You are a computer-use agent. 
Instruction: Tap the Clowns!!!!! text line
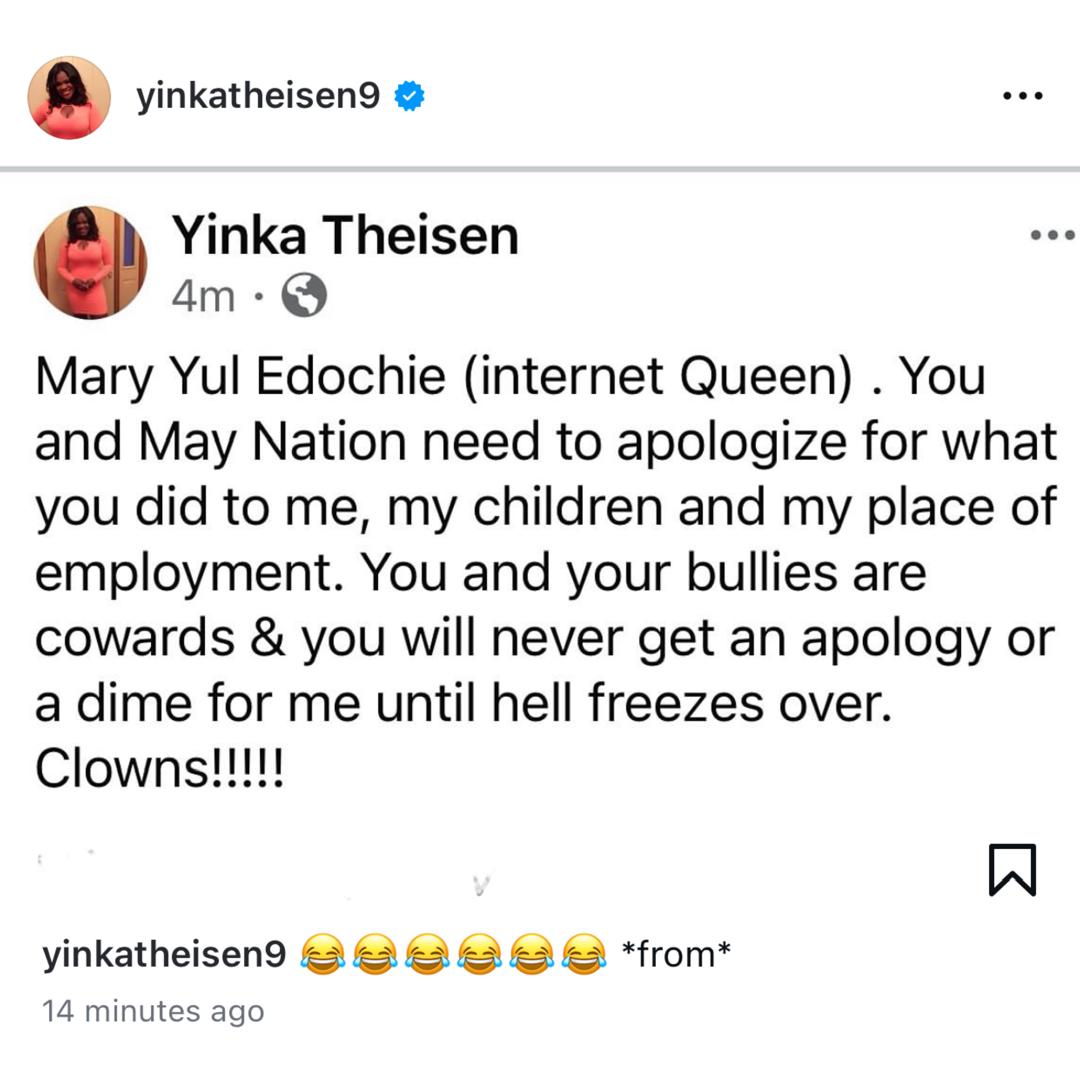point(159,769)
